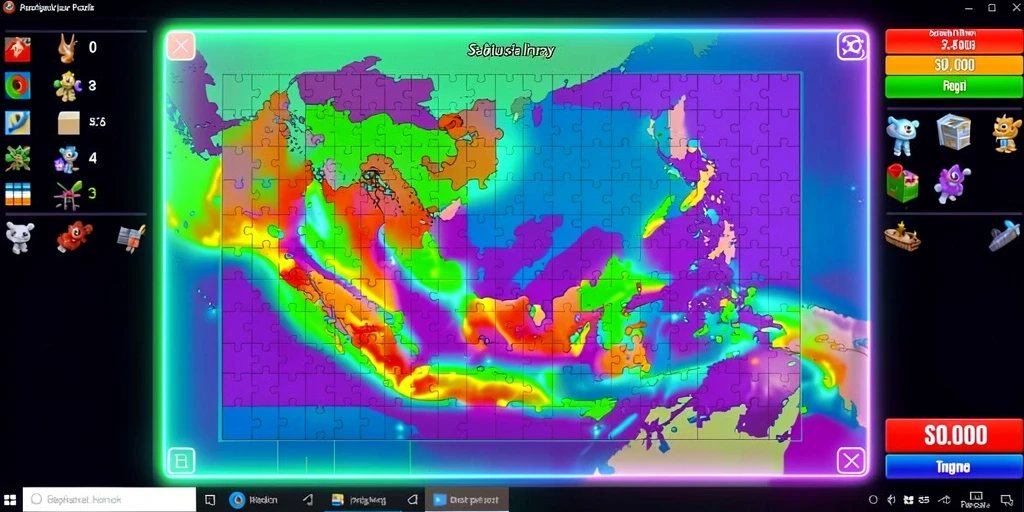Pick the green and red gift box icon
Screen dimensions: 1024x512
pos(902,182)
